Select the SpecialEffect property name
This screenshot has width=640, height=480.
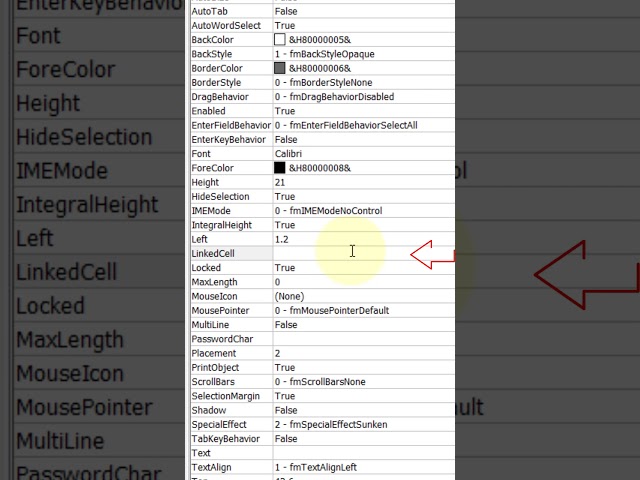(x=219, y=424)
